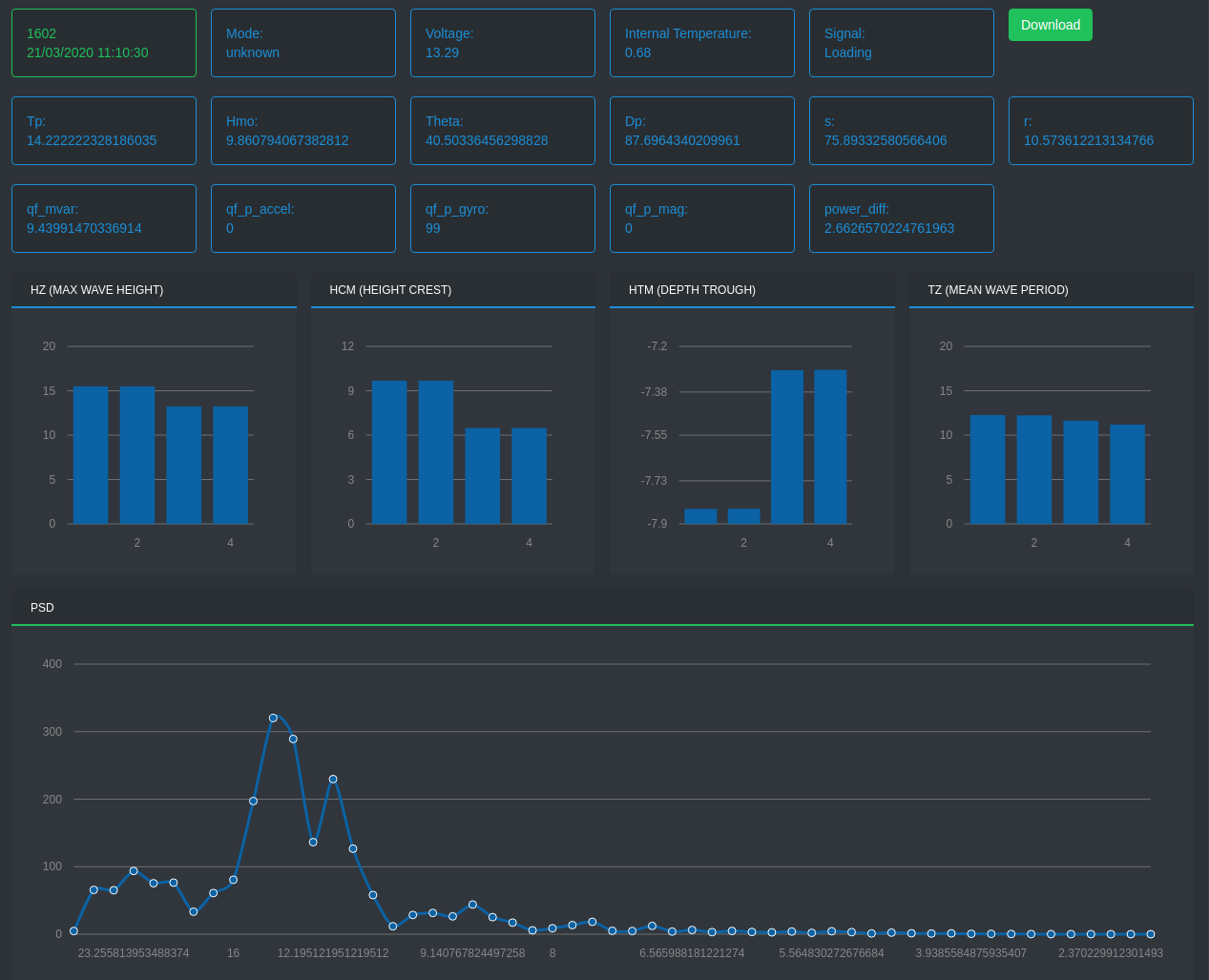The width and height of the screenshot is (1209, 980).
Task: Click the first bar in HZ chart
Action: 91,455
